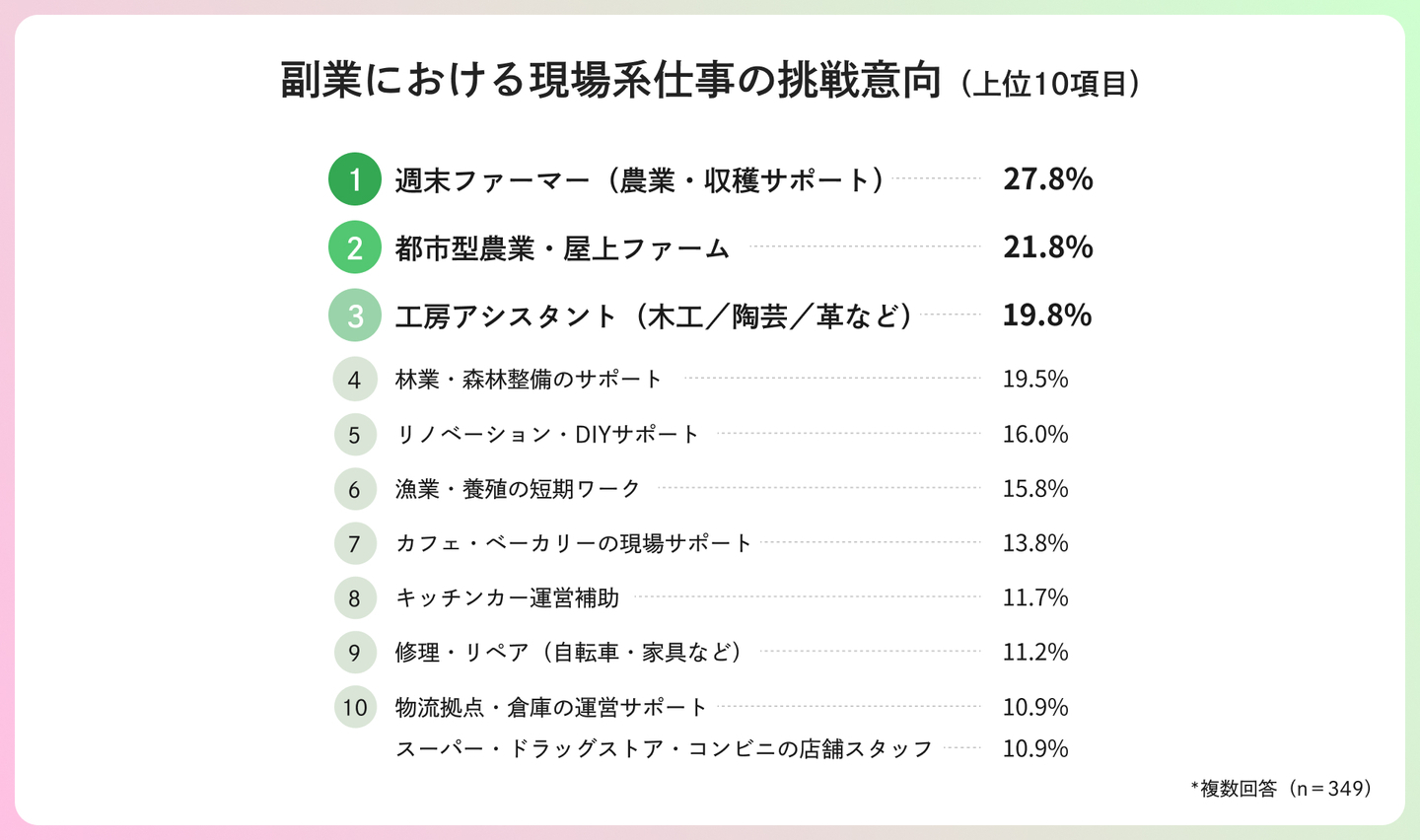
Task: Click the rank 10 circle badge
Action: tap(355, 707)
